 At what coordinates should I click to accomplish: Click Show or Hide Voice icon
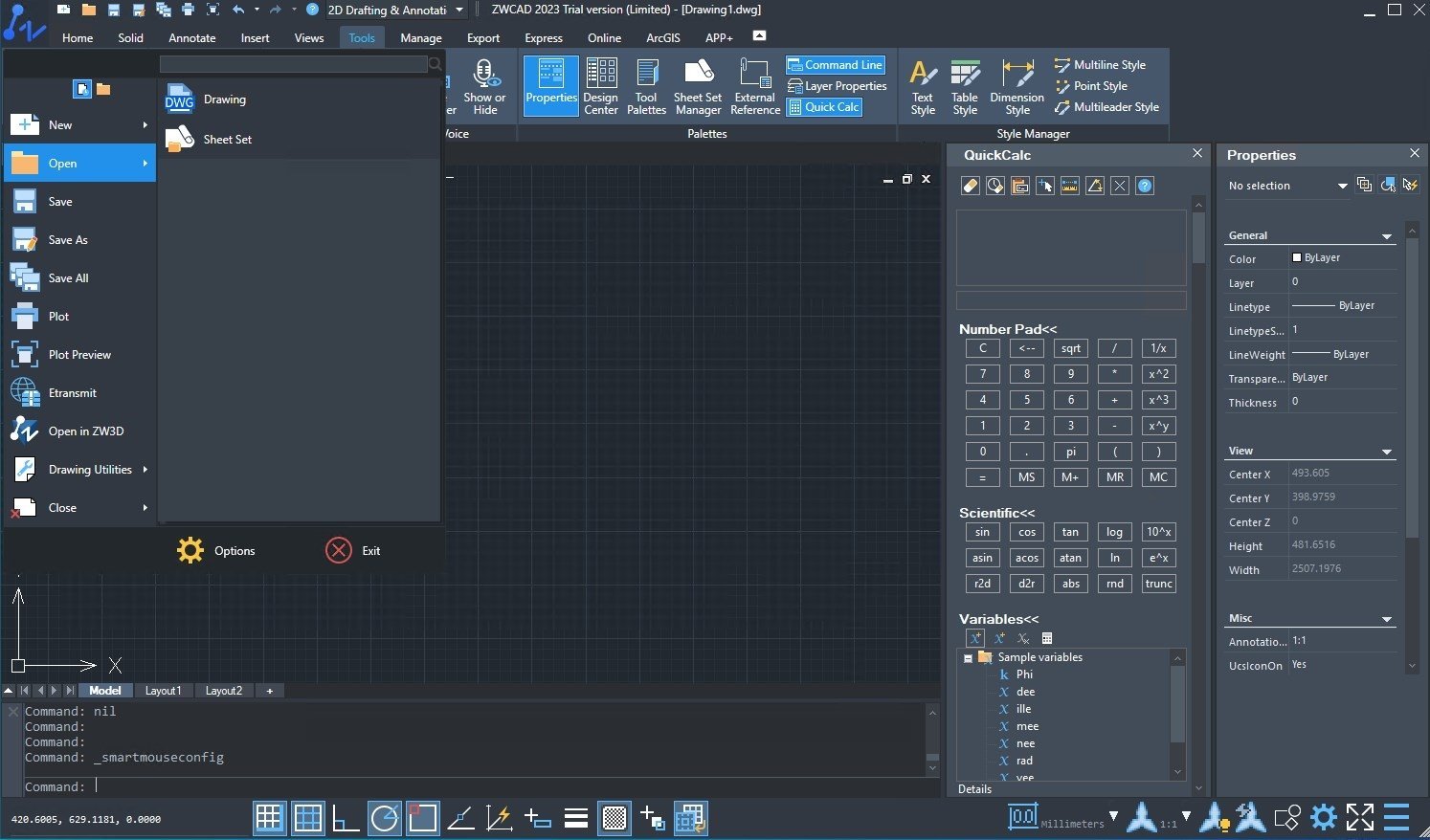[484, 86]
